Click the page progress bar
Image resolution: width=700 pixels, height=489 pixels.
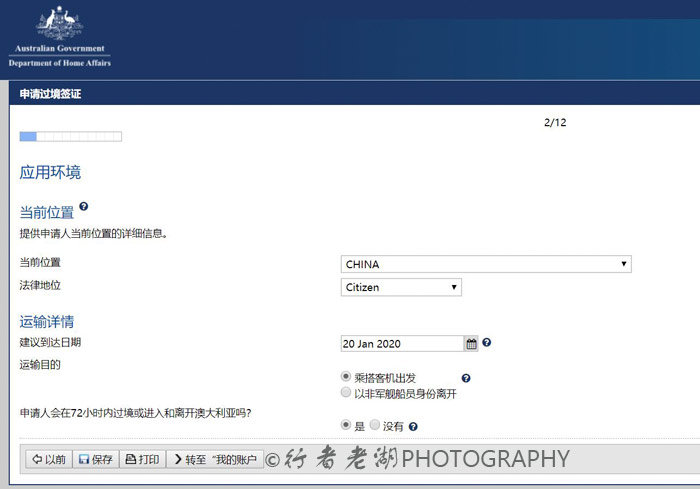point(71,136)
